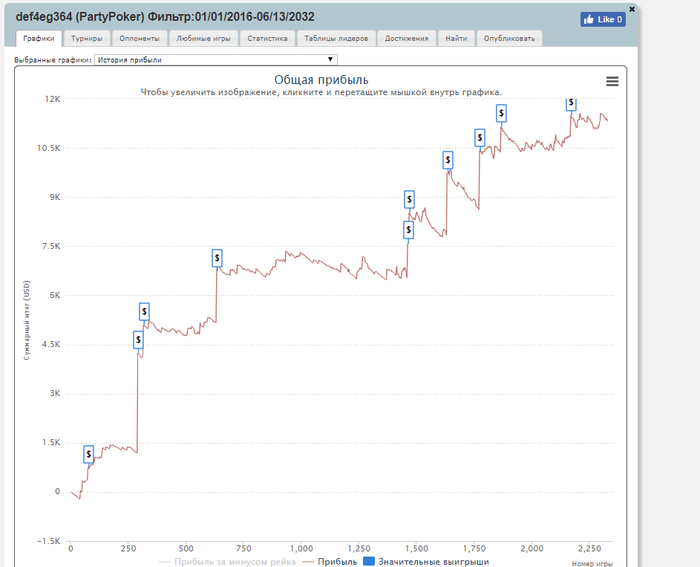Click the $ win marker just below 6K
The height and width of the screenshot is (567, 700).
point(144,312)
